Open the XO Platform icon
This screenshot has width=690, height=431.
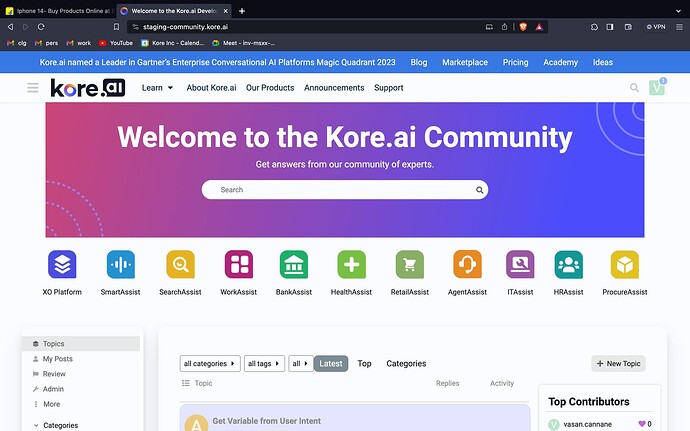click(x=62, y=264)
